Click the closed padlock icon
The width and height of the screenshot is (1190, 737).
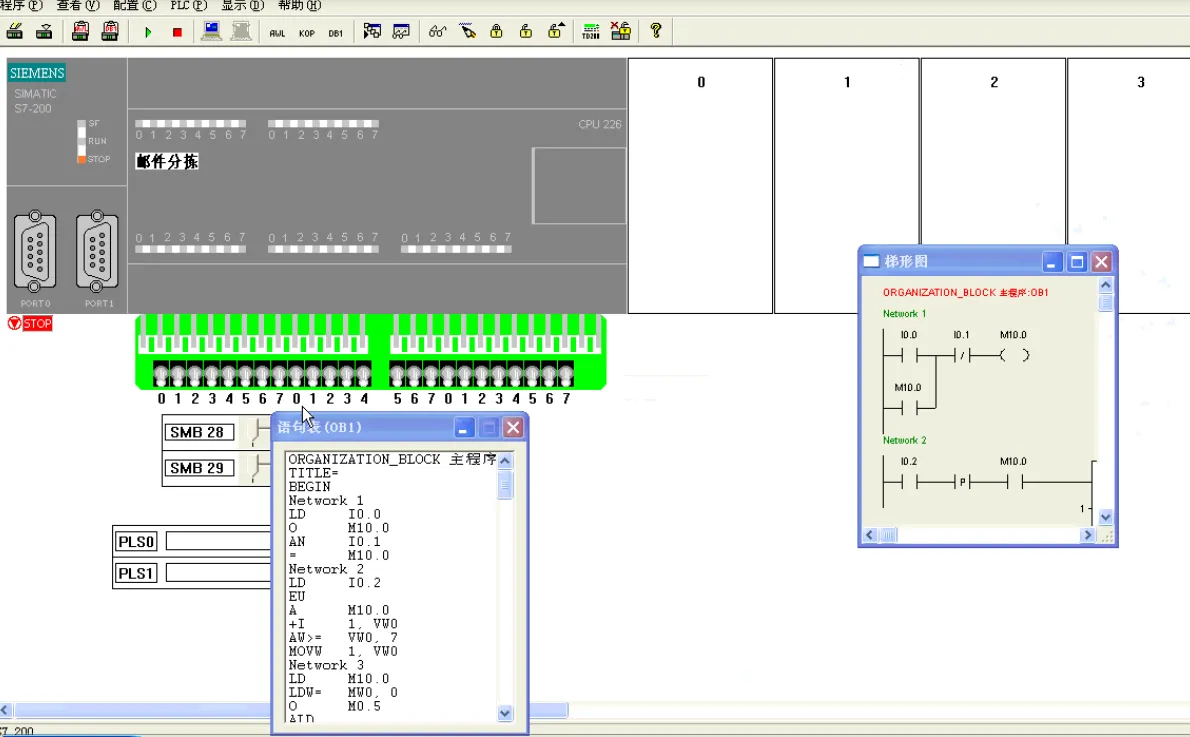(496, 31)
